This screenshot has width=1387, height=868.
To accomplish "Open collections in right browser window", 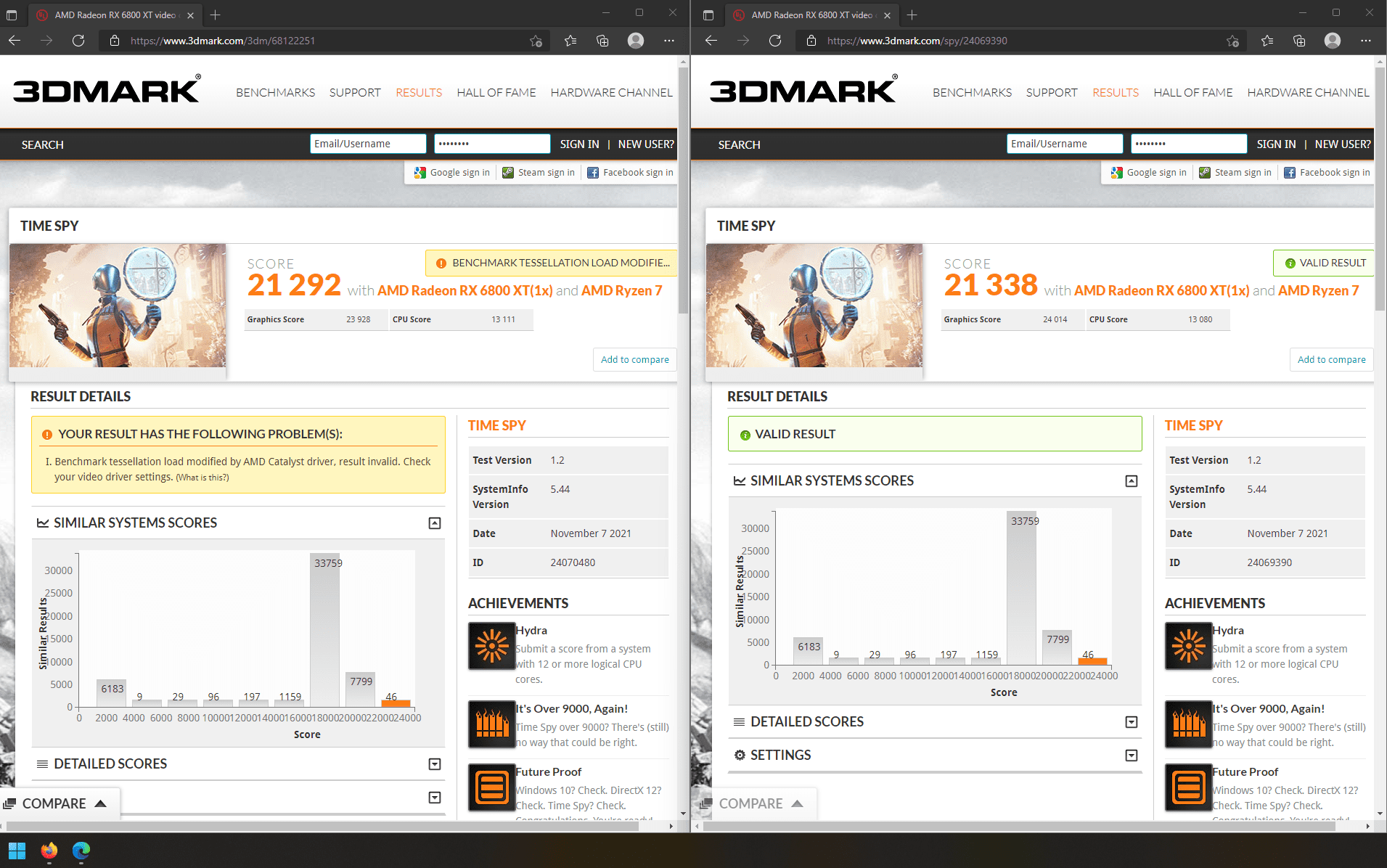I will tap(1299, 41).
